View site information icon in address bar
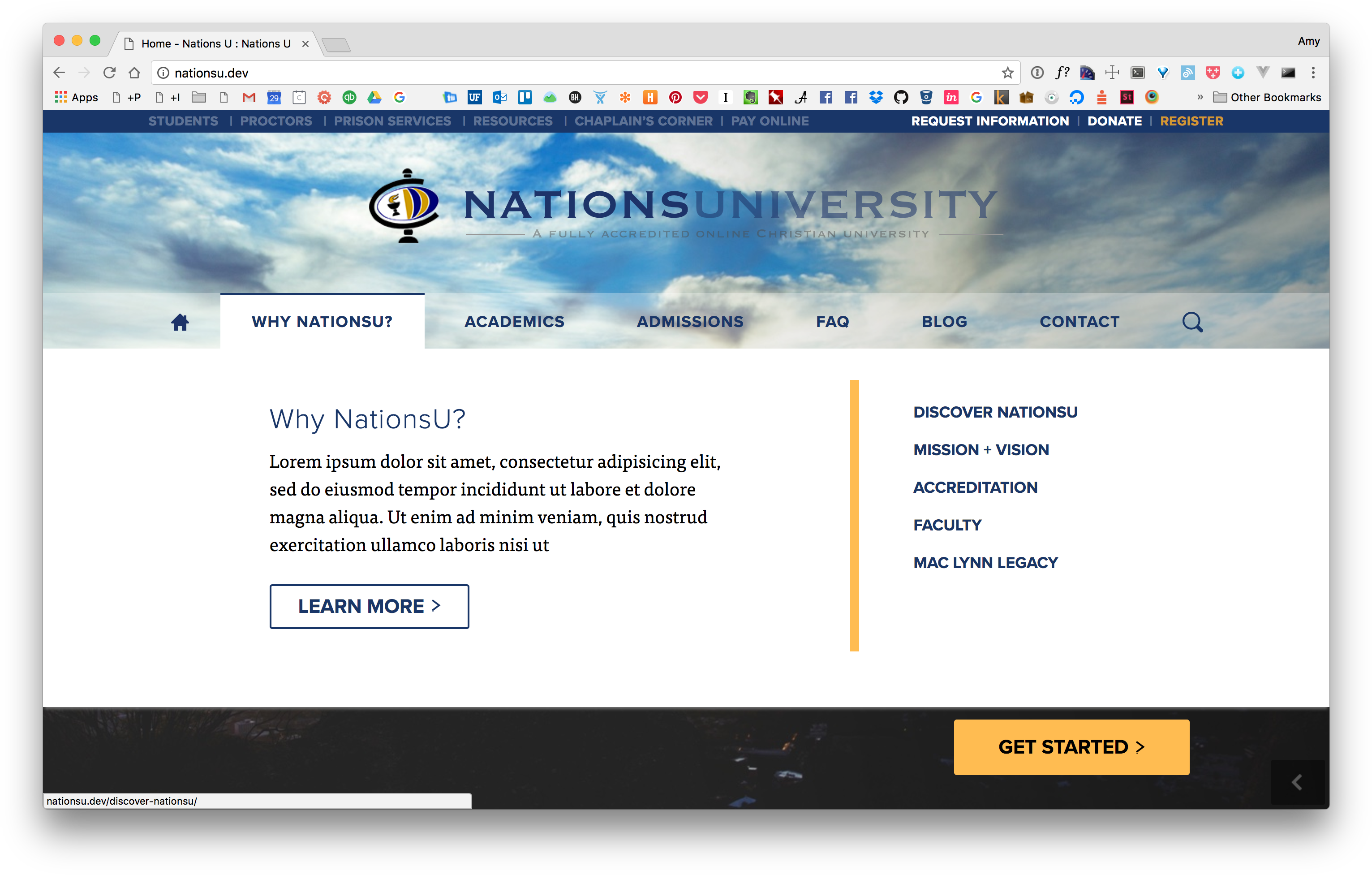The image size is (1372, 875). (x=163, y=73)
